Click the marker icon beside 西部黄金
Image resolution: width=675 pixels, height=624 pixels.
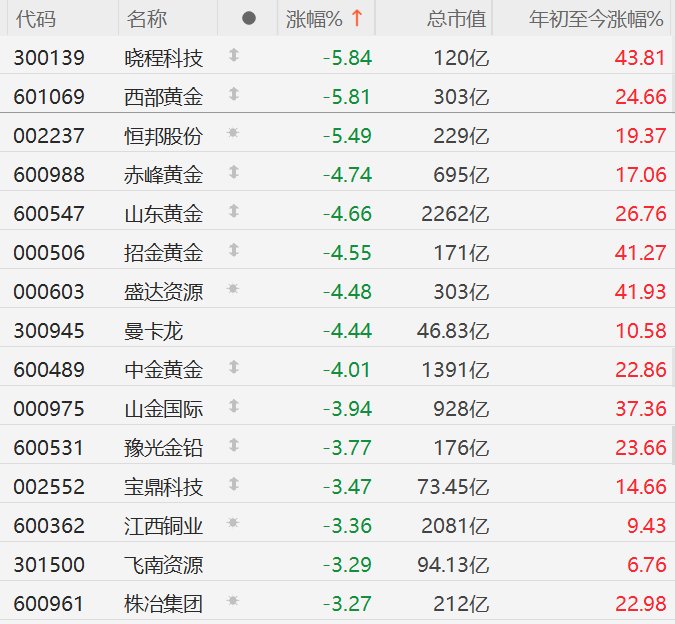[234, 94]
